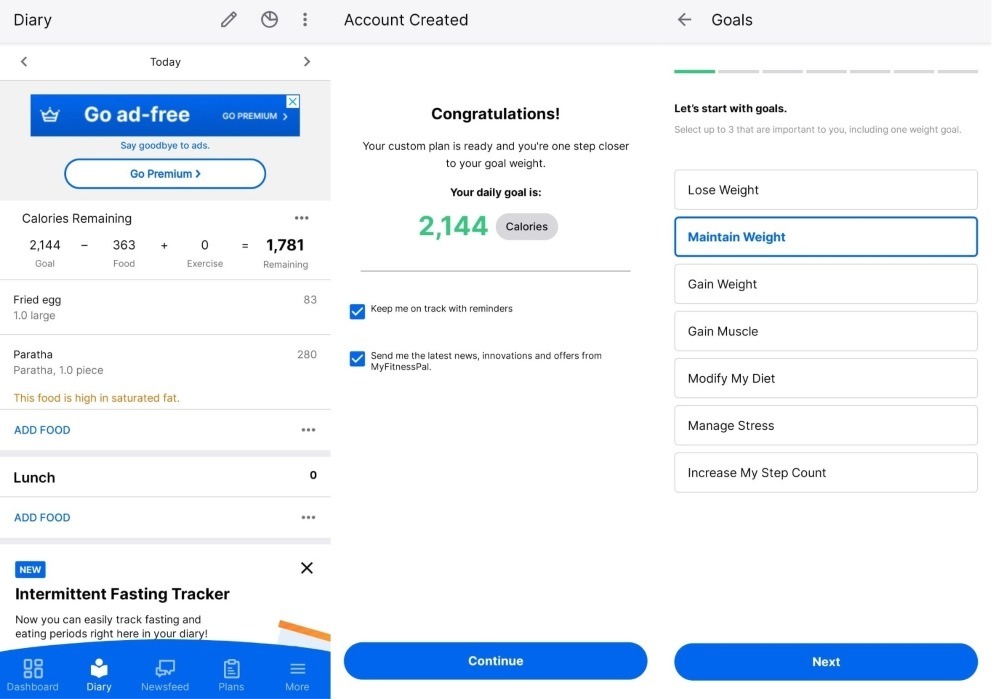Open the Plans icon
The height and width of the screenshot is (699, 1000).
(x=231, y=670)
